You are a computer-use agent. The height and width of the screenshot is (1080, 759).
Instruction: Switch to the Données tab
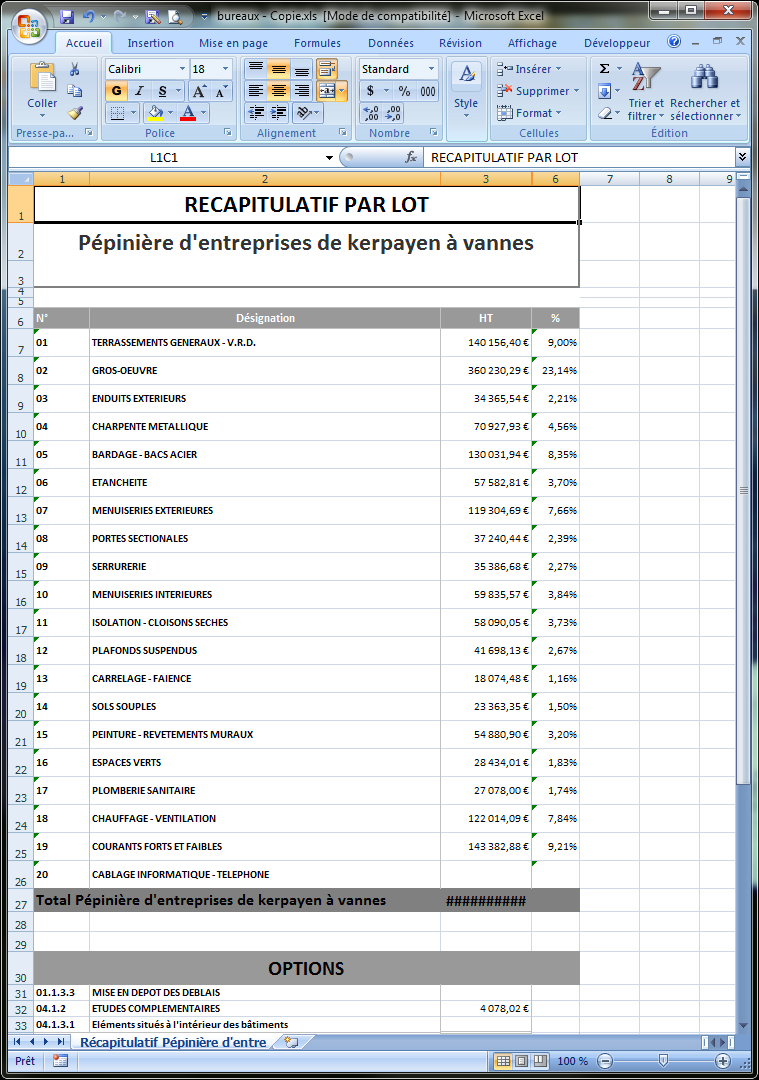click(x=391, y=43)
